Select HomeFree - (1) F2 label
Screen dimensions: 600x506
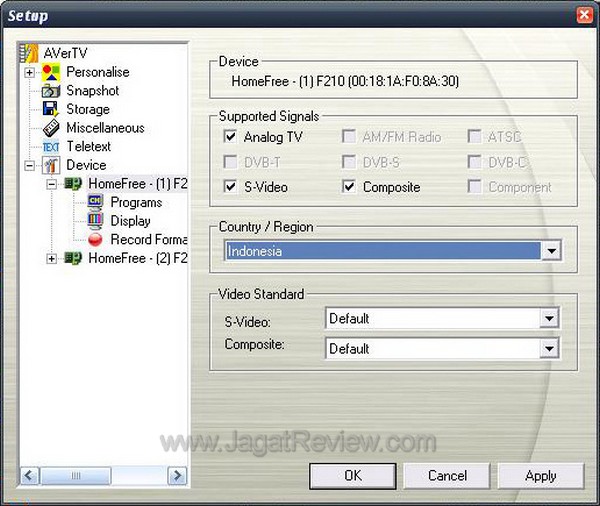coord(138,184)
